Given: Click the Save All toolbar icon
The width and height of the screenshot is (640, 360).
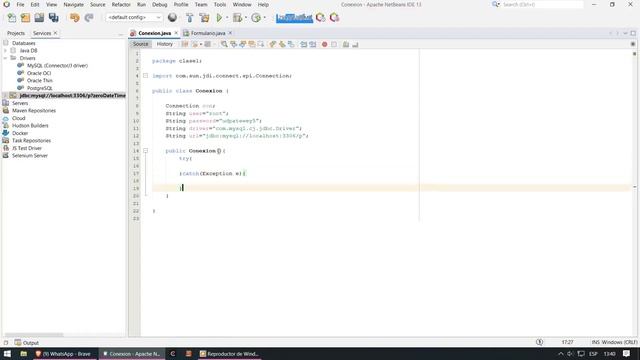Looking at the screenshot, I should [53, 18].
